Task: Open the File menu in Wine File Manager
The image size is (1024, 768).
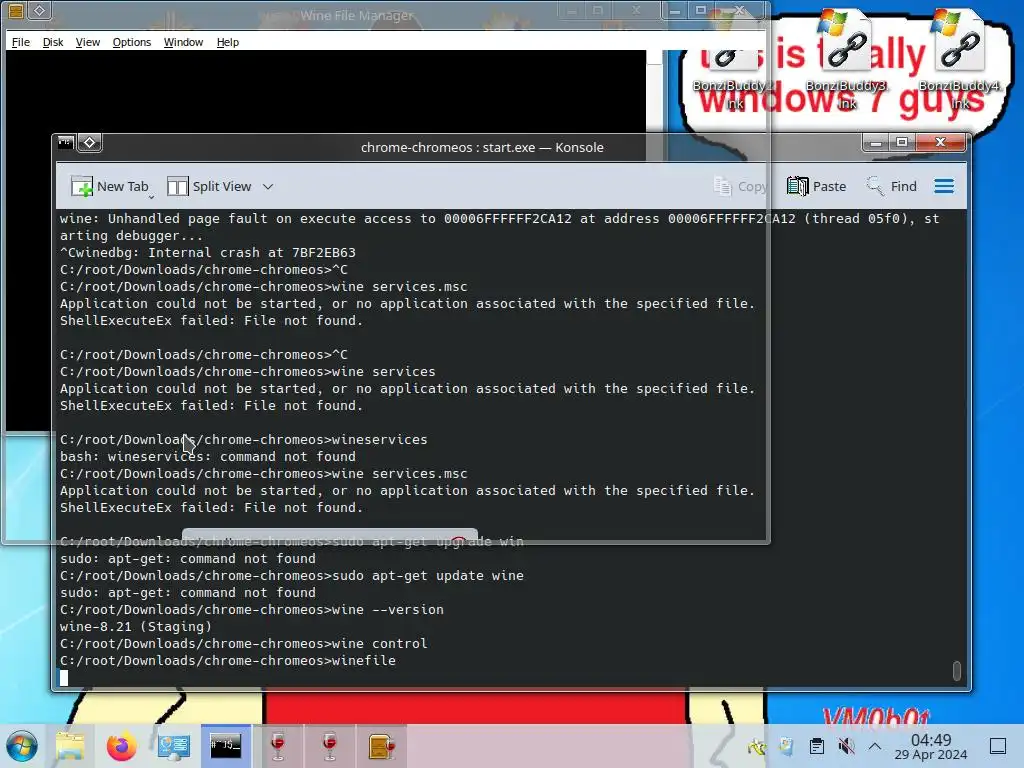Action: point(21,42)
